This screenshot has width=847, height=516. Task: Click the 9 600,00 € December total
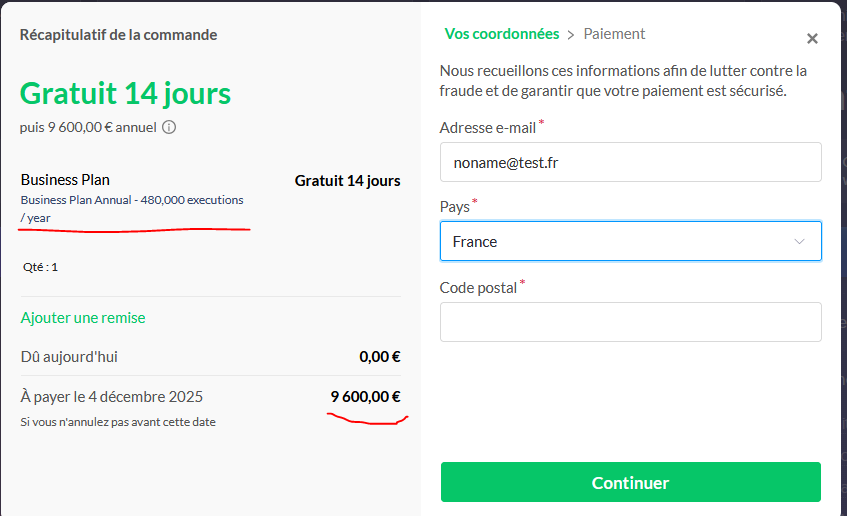(x=365, y=397)
